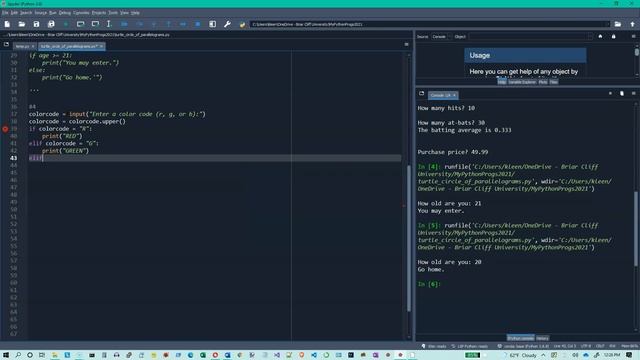Screen dimensions: 640x360
Task: Click the taskbar search magnifier icon
Action: point(18,355)
